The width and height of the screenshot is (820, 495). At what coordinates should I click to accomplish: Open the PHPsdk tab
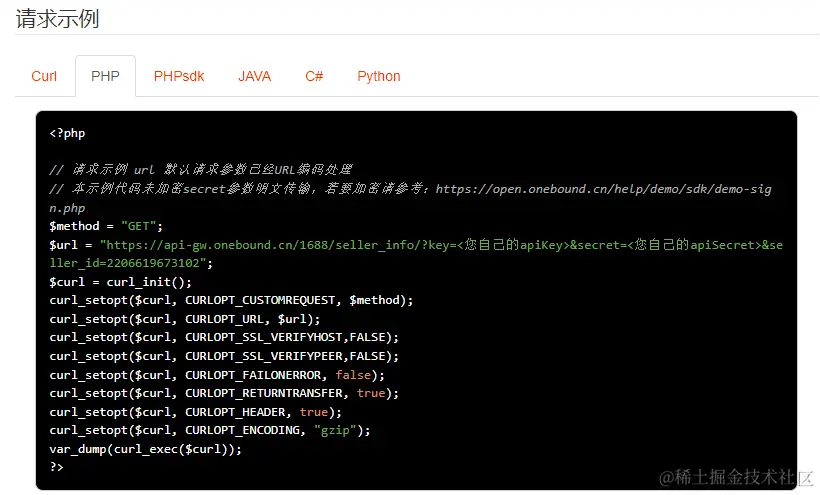tap(179, 76)
